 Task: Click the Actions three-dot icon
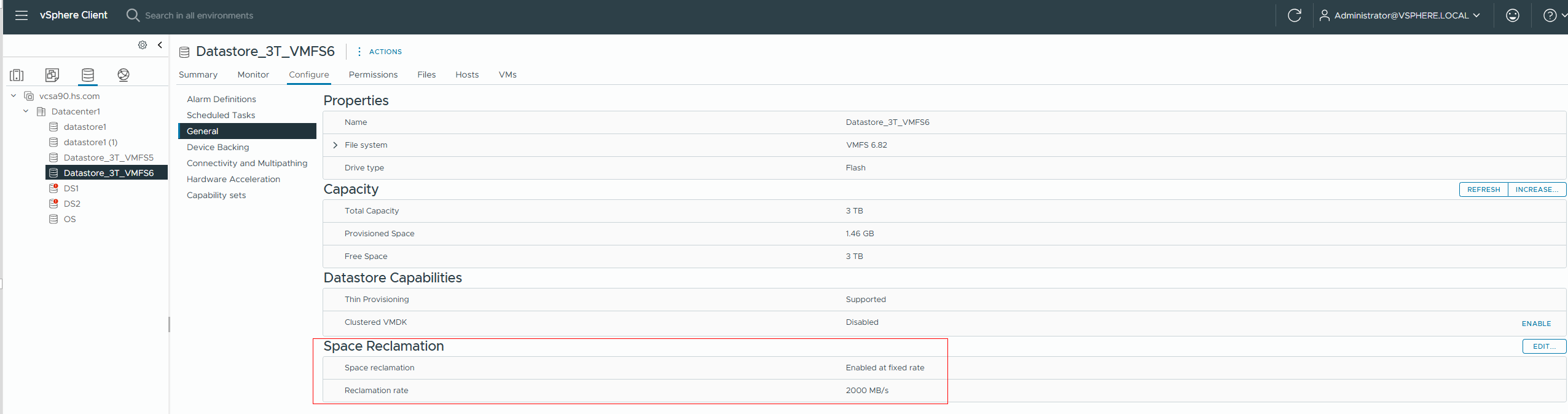tap(359, 52)
